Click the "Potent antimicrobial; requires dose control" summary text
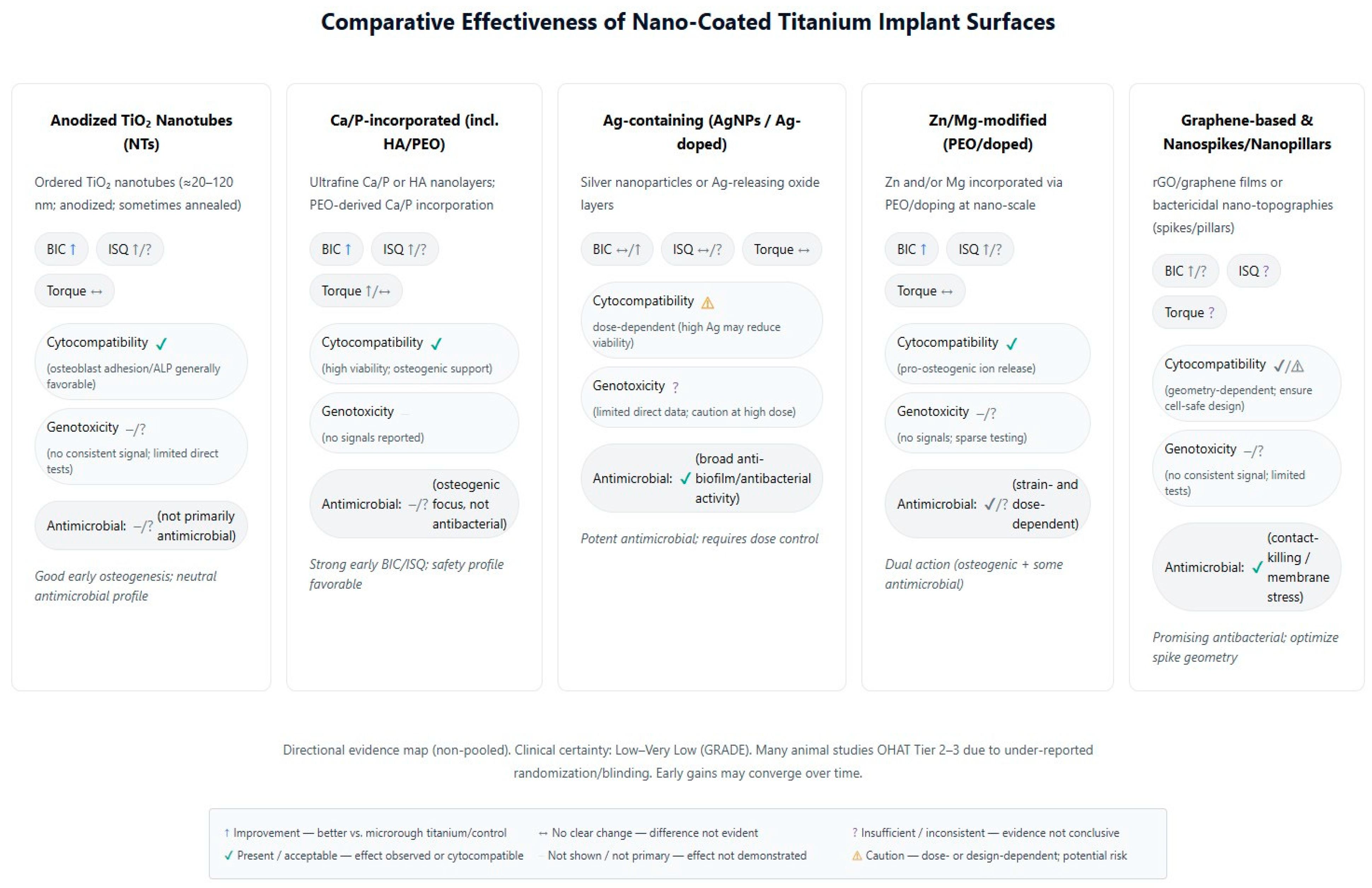 click(x=699, y=538)
